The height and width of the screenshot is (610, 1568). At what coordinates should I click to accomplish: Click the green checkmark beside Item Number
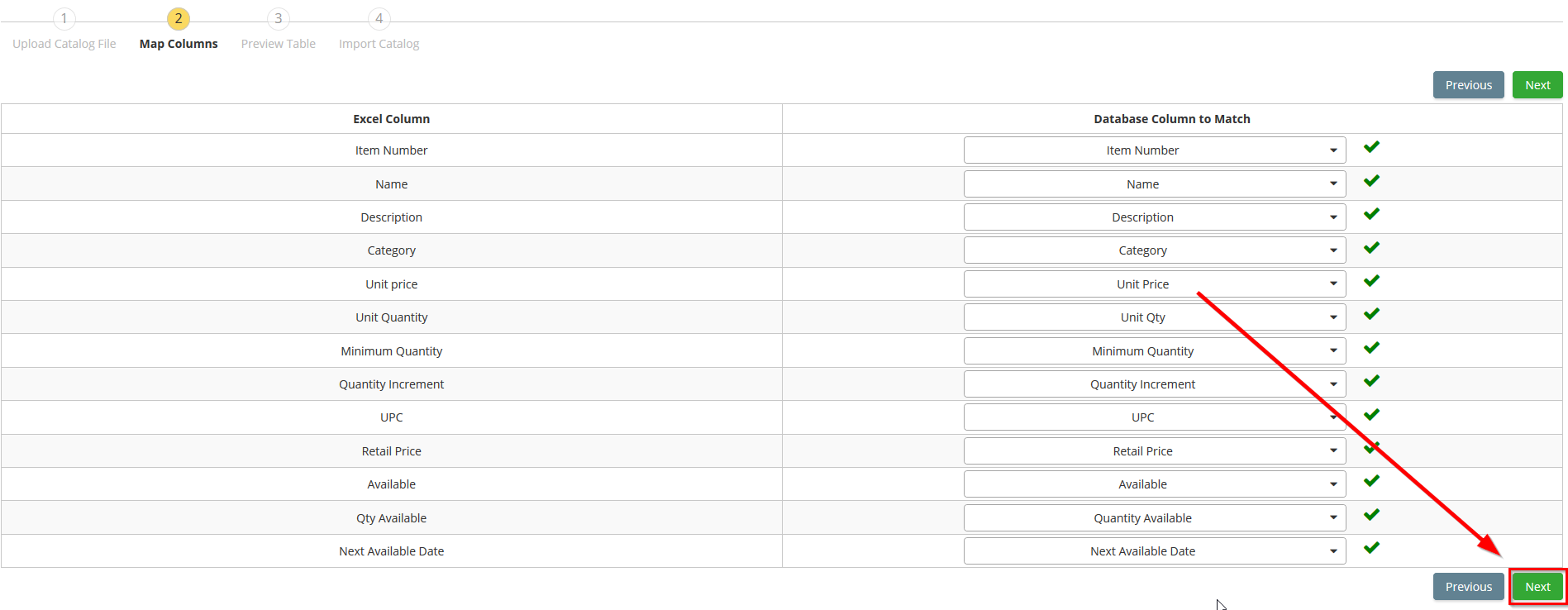coord(1371,147)
